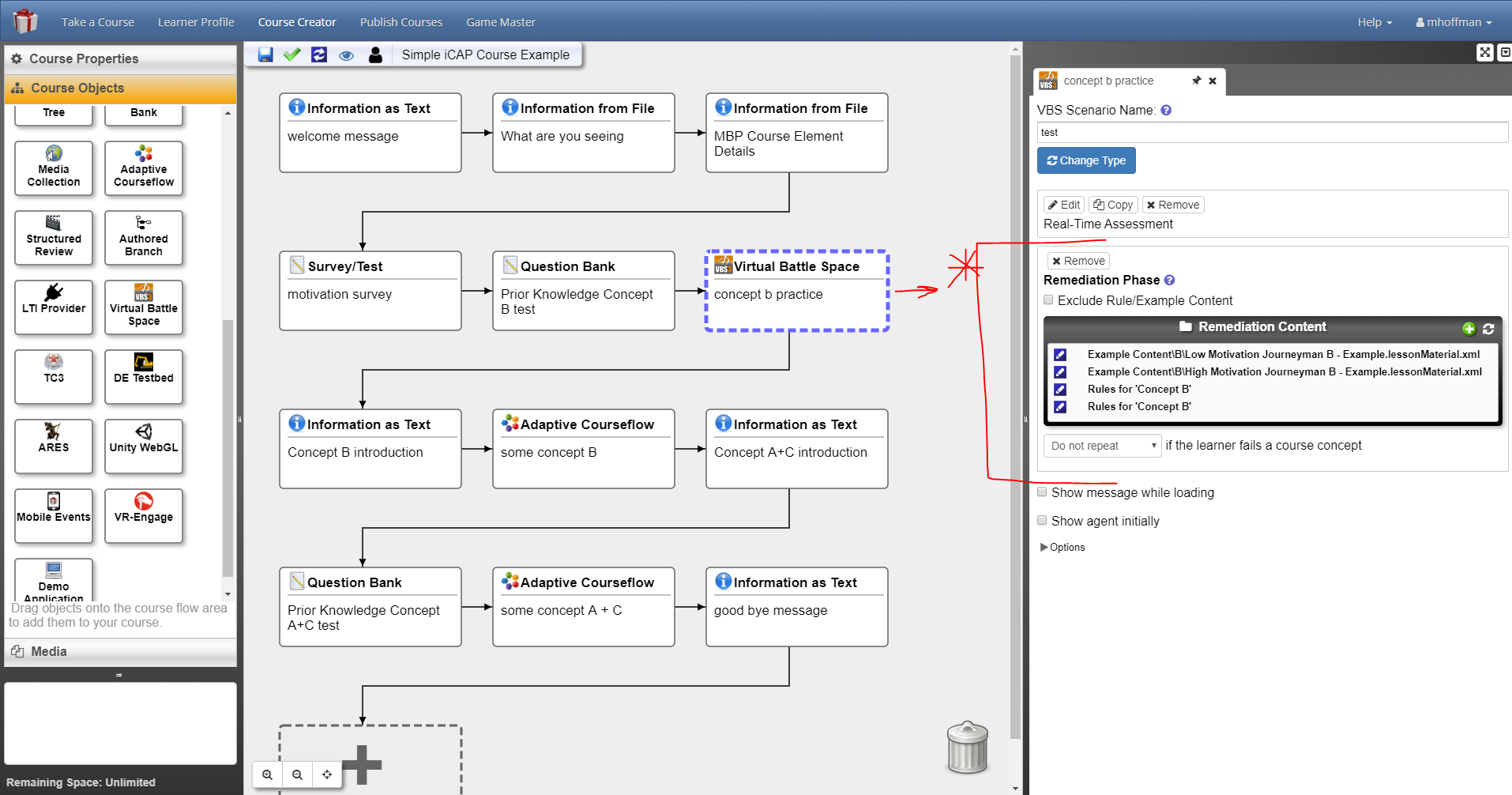Viewport: 1512px width, 795px height.
Task: Pick the Structured Review course object
Action: 54,238
